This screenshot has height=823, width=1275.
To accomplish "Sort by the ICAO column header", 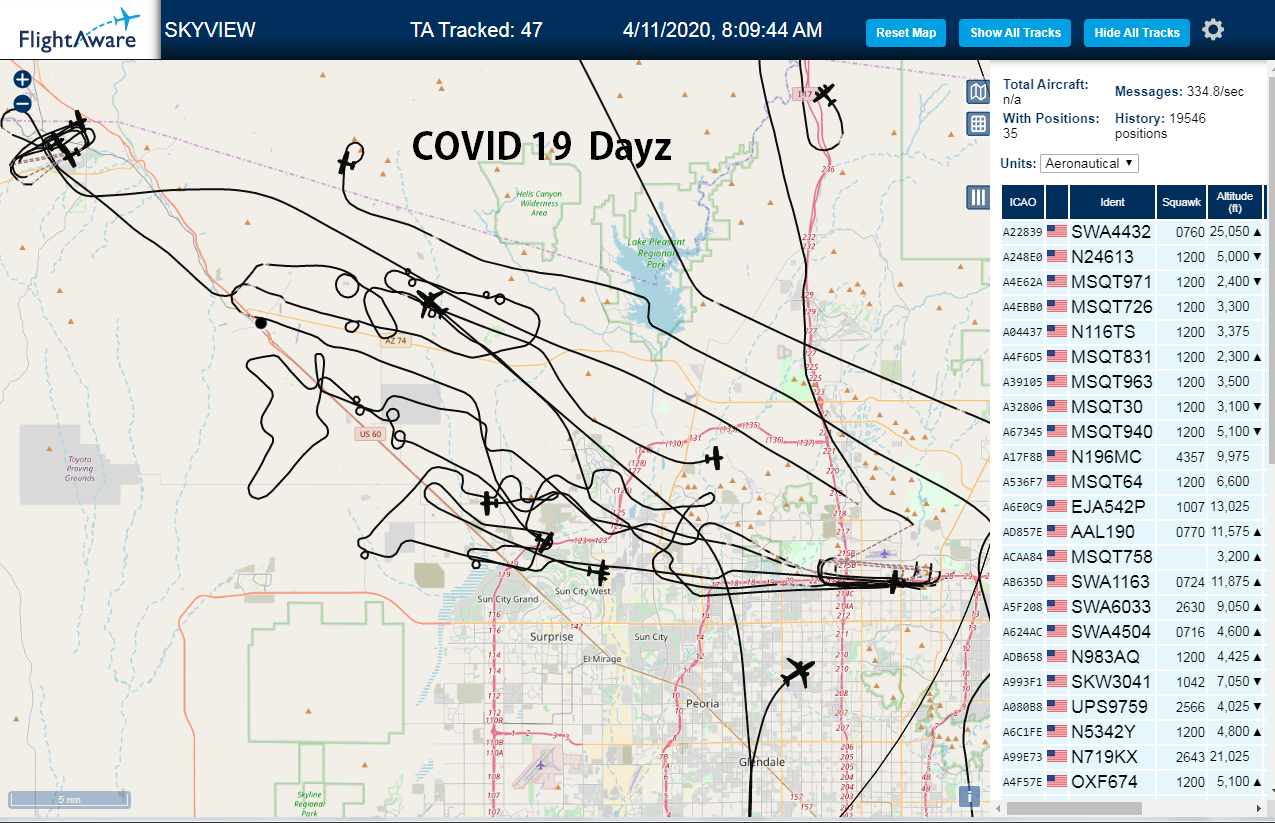I will coord(1023,202).
